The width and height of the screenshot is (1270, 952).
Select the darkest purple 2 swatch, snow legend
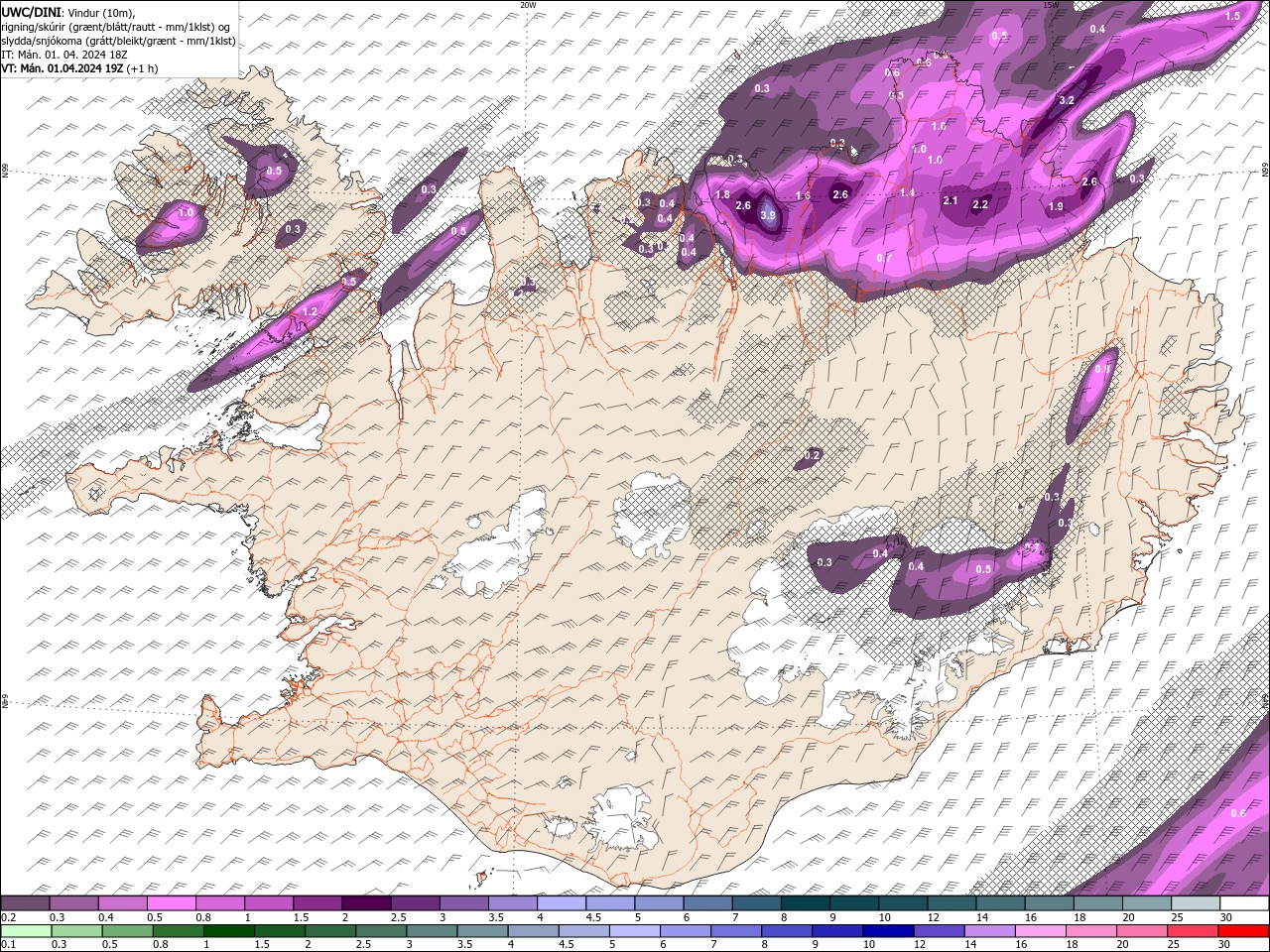point(366,902)
